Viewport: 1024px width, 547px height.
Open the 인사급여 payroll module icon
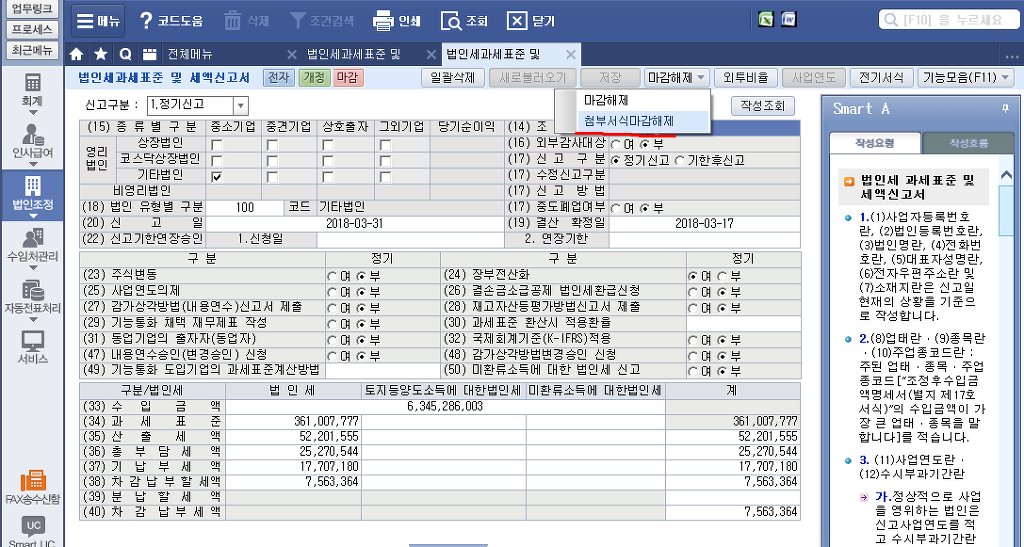[32, 141]
